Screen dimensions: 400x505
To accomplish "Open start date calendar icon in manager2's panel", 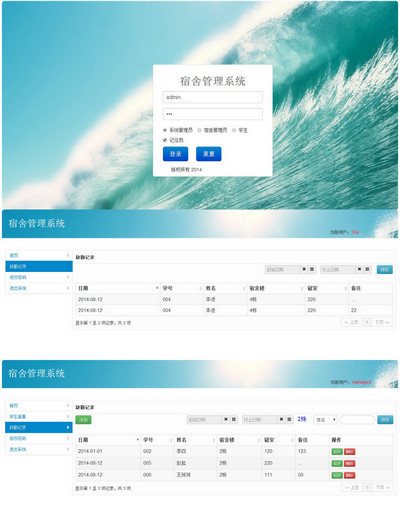I will [234, 419].
